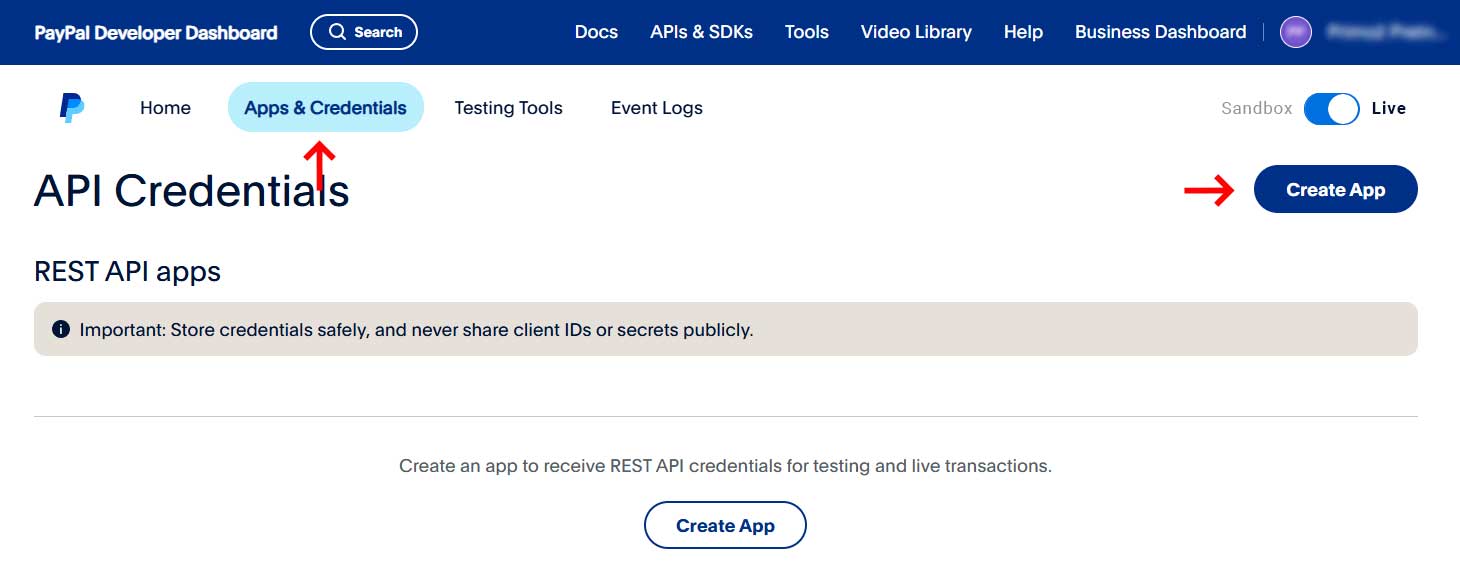Image resolution: width=1460 pixels, height=568 pixels.
Task: Open the Search box in header
Action: 364,32
